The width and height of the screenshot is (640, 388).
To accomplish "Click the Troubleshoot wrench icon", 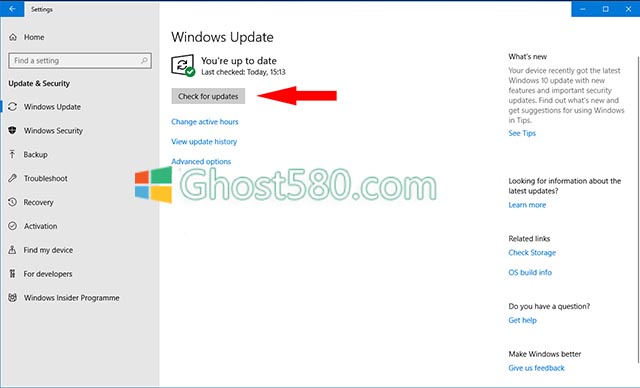I will [x=13, y=178].
